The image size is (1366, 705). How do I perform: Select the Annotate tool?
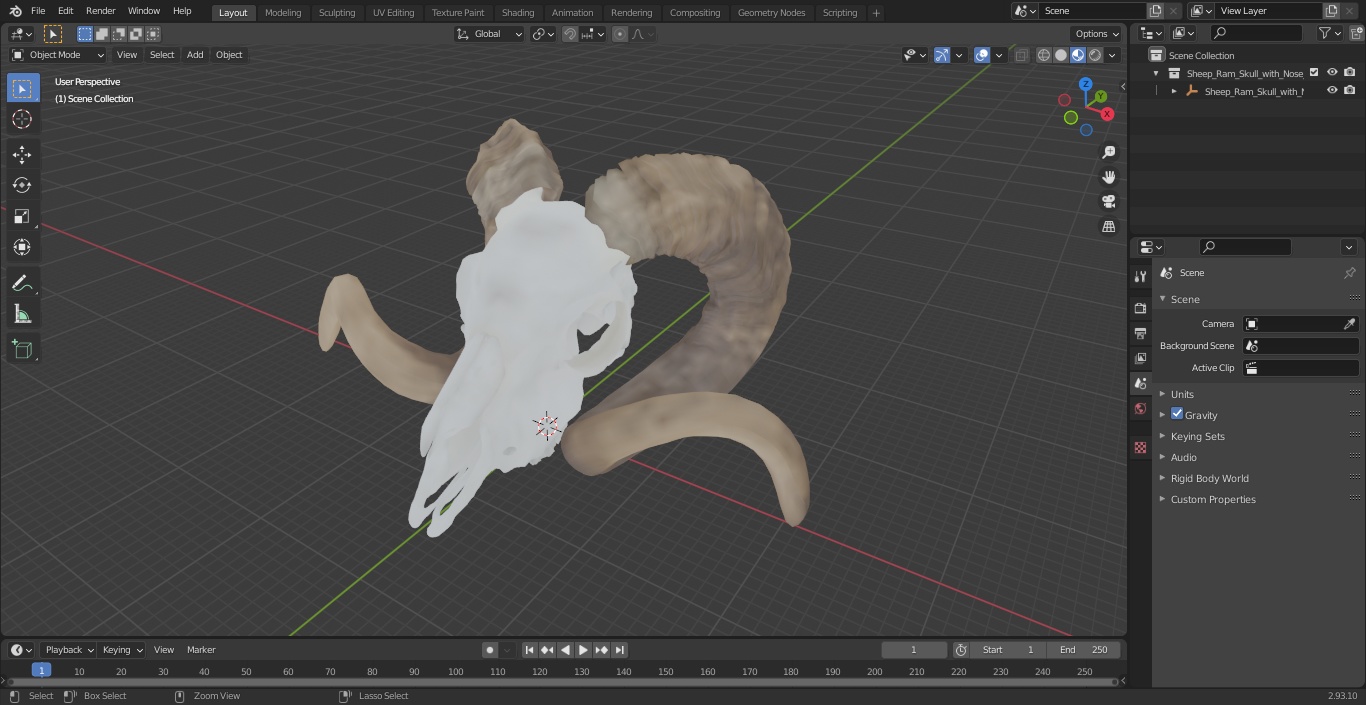pos(22,284)
